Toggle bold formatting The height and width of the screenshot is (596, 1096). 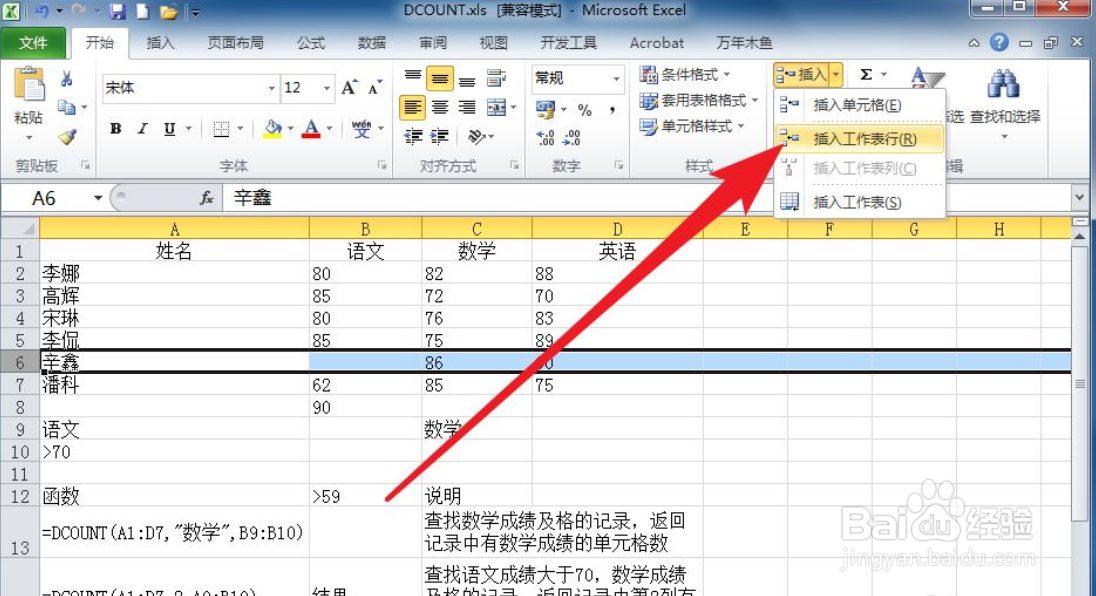[x=115, y=129]
